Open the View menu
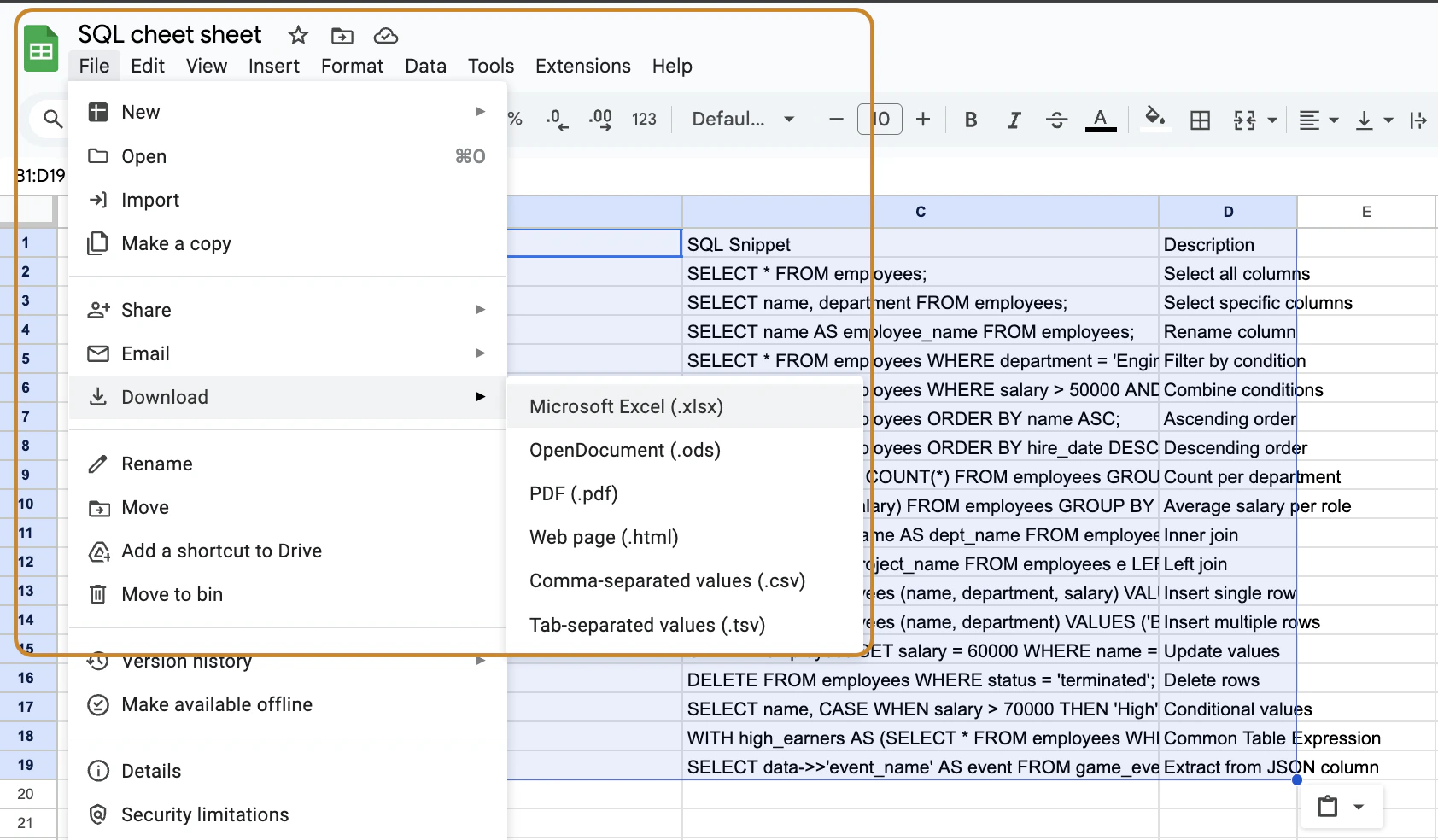1438x840 pixels. 207,66
